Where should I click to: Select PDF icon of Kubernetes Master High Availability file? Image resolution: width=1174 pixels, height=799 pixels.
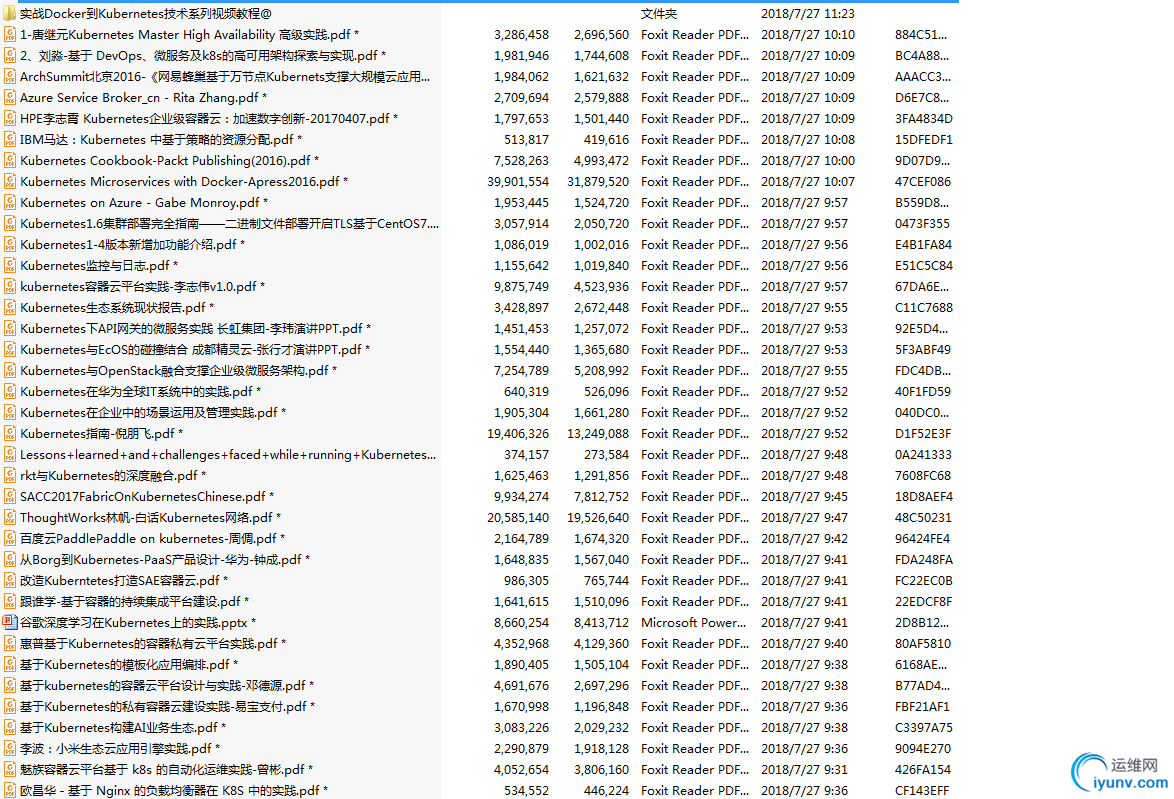click(x=10, y=34)
